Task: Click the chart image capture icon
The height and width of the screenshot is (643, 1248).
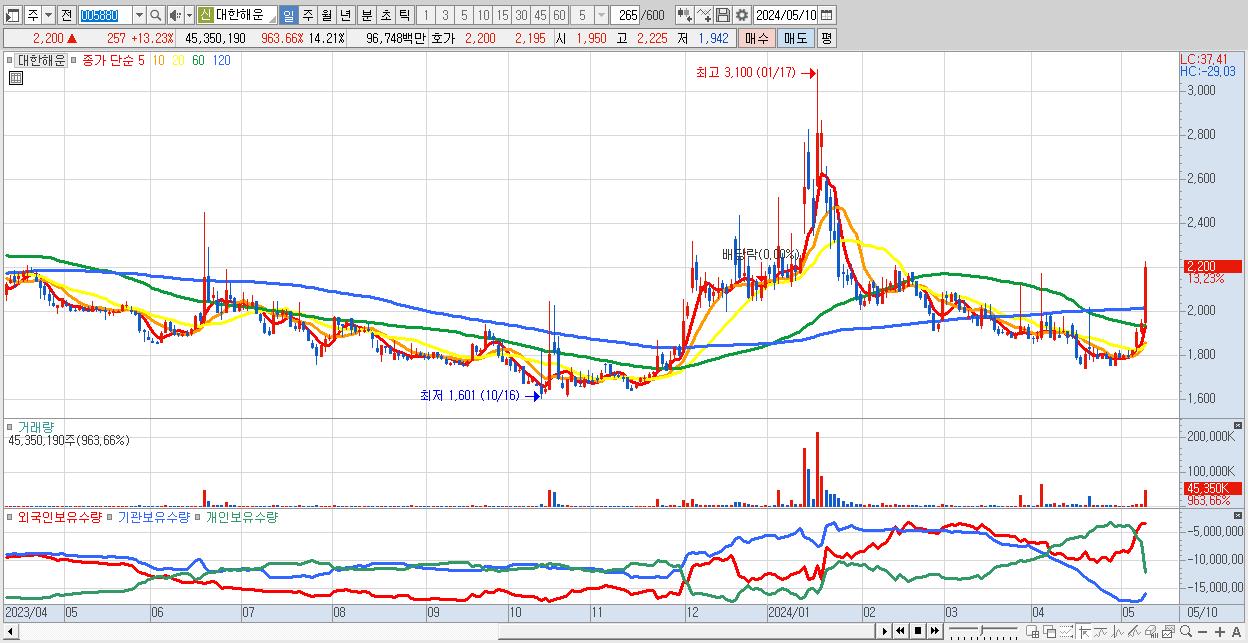Action: coord(1167,632)
